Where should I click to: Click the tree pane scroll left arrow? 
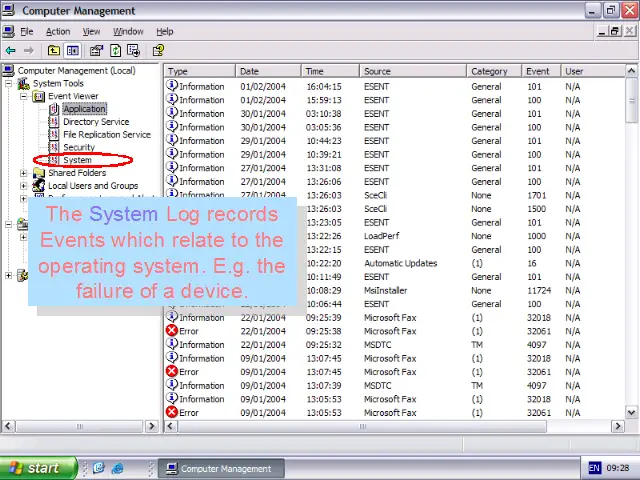pos(8,426)
